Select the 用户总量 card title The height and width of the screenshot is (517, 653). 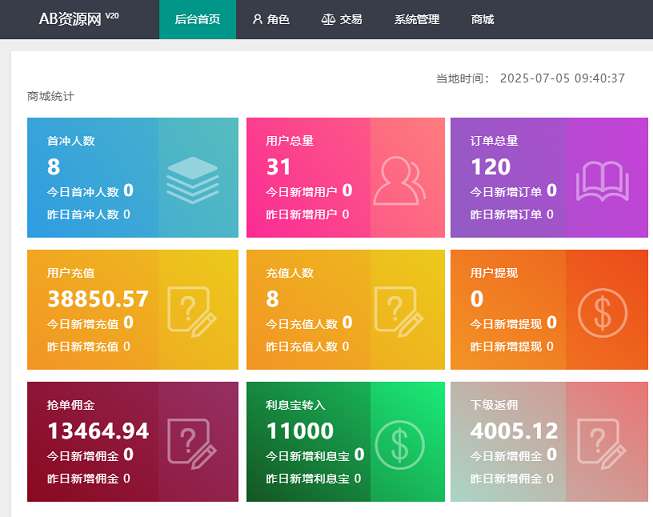(x=290, y=141)
